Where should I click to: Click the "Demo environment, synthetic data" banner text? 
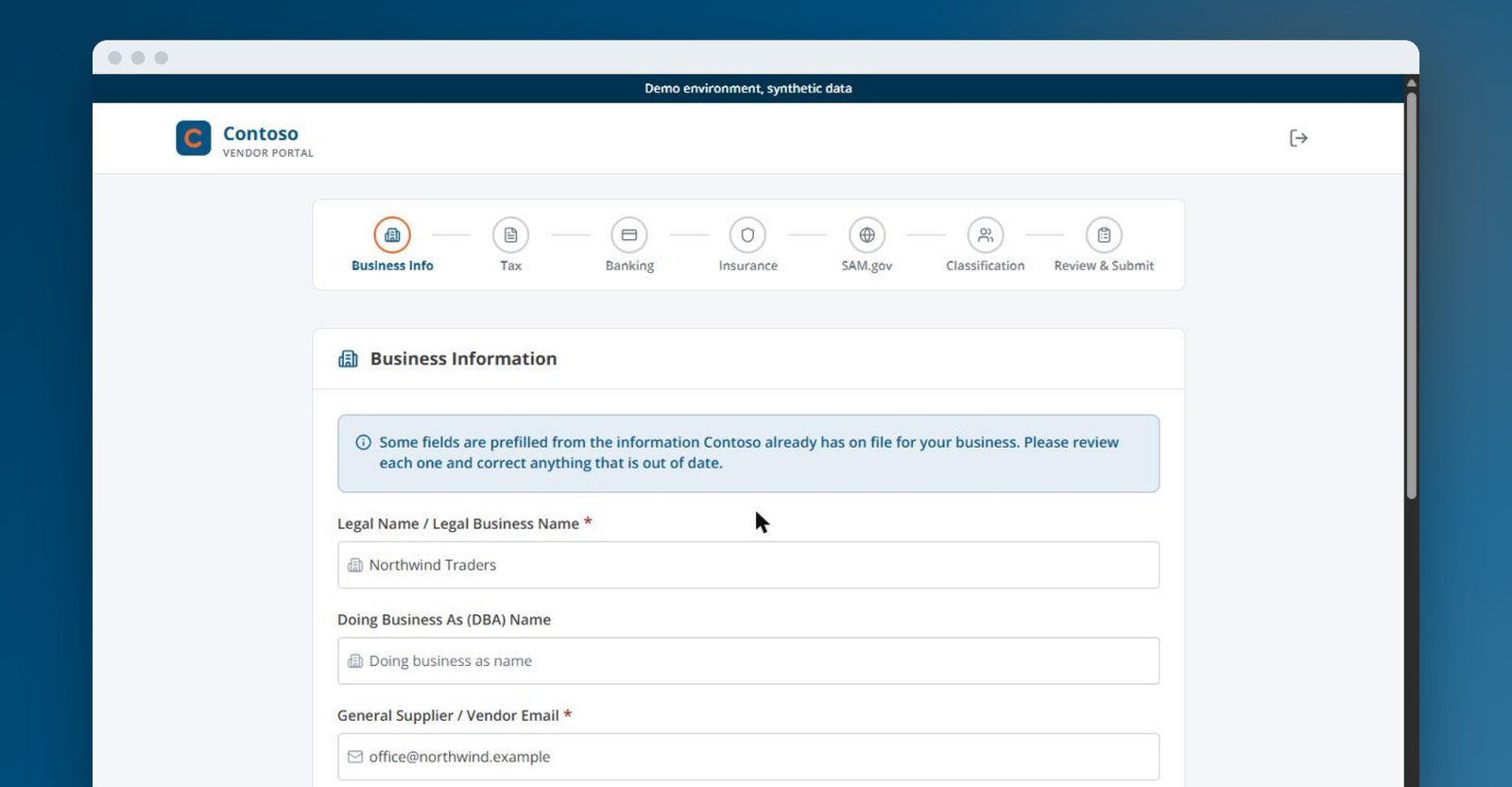tap(748, 88)
